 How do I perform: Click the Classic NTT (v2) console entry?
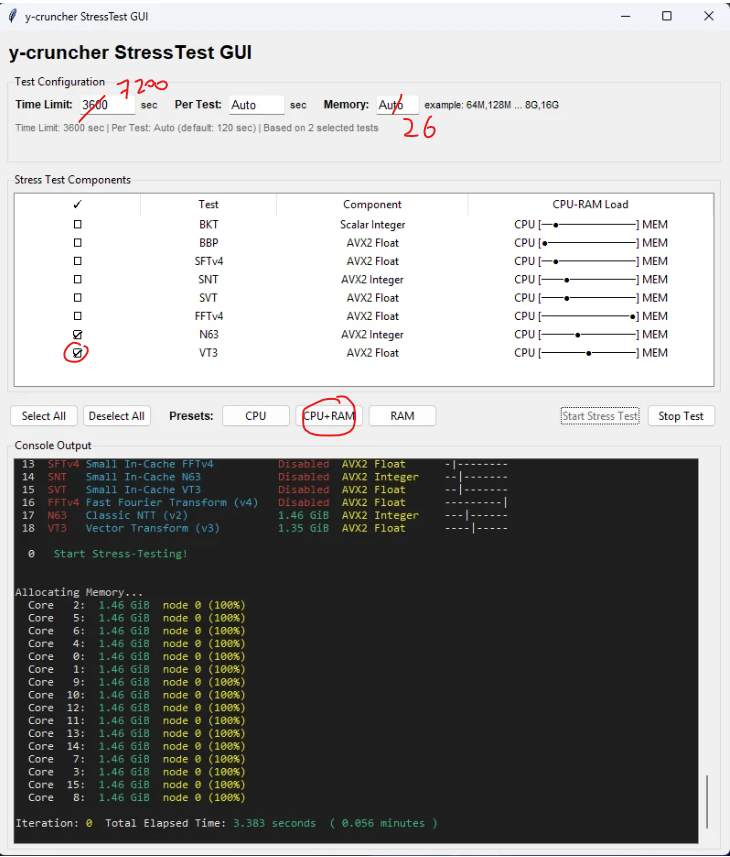click(137, 515)
